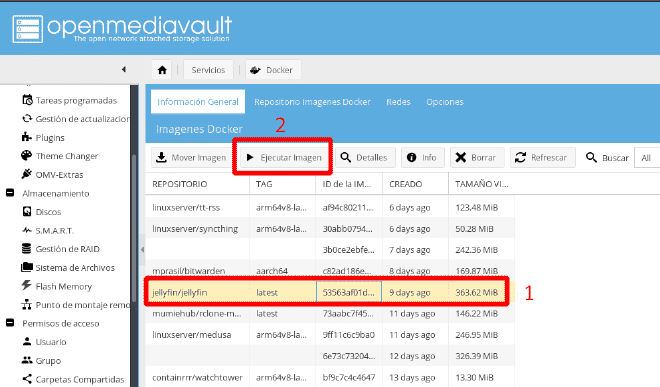Screen dimensions: 660x387
Task: Collapse the Almacenamiento section
Action: 10,193
